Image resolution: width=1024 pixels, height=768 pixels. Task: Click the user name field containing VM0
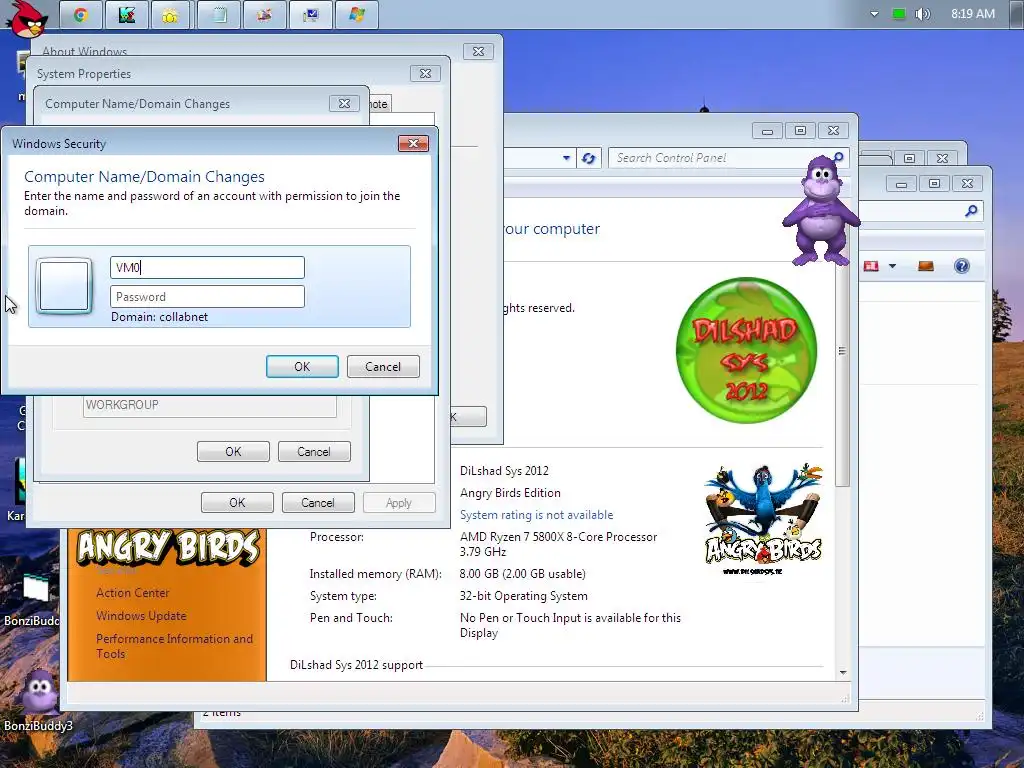(207, 267)
